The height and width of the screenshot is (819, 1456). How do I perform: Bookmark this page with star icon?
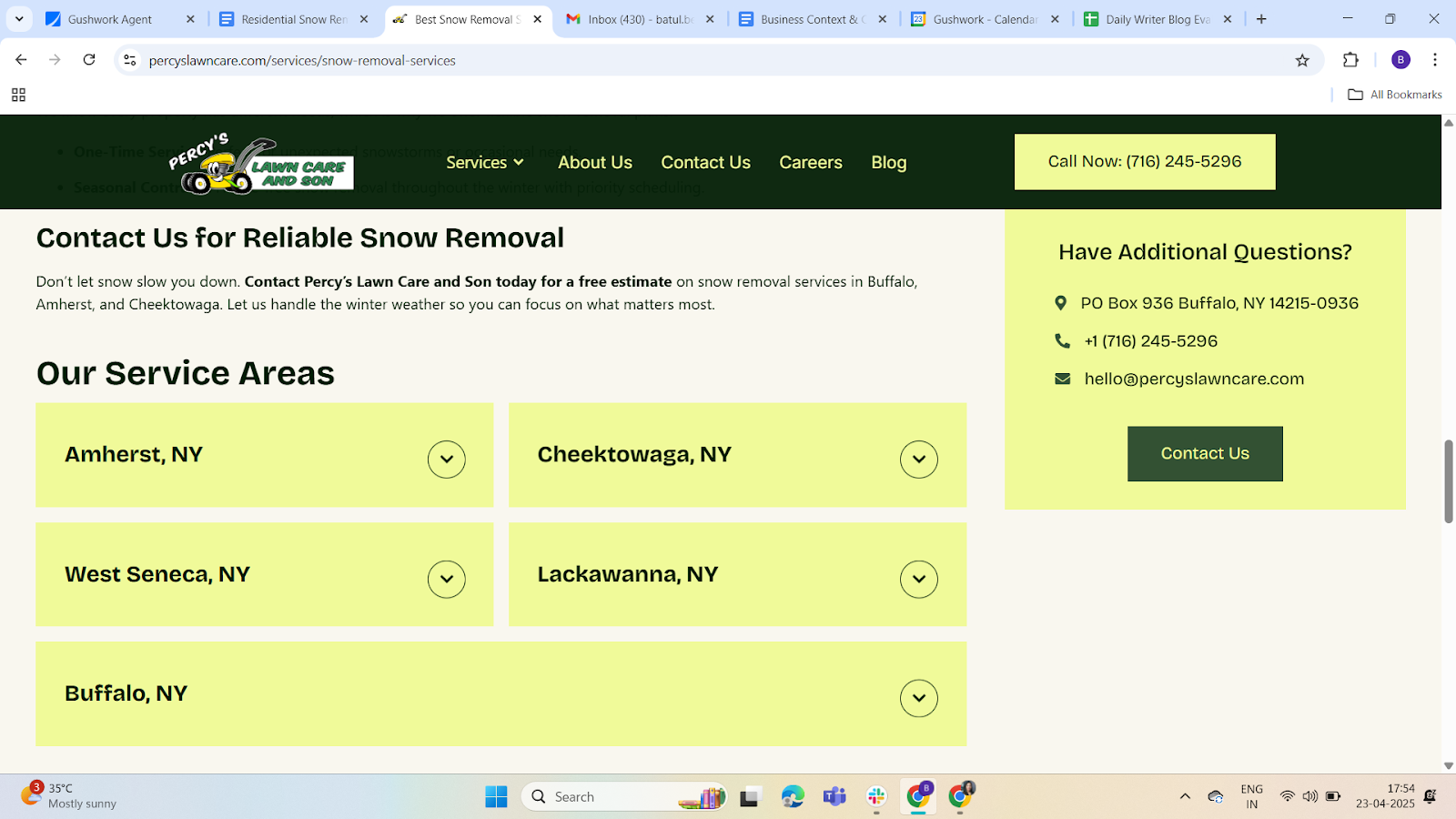click(x=1302, y=60)
